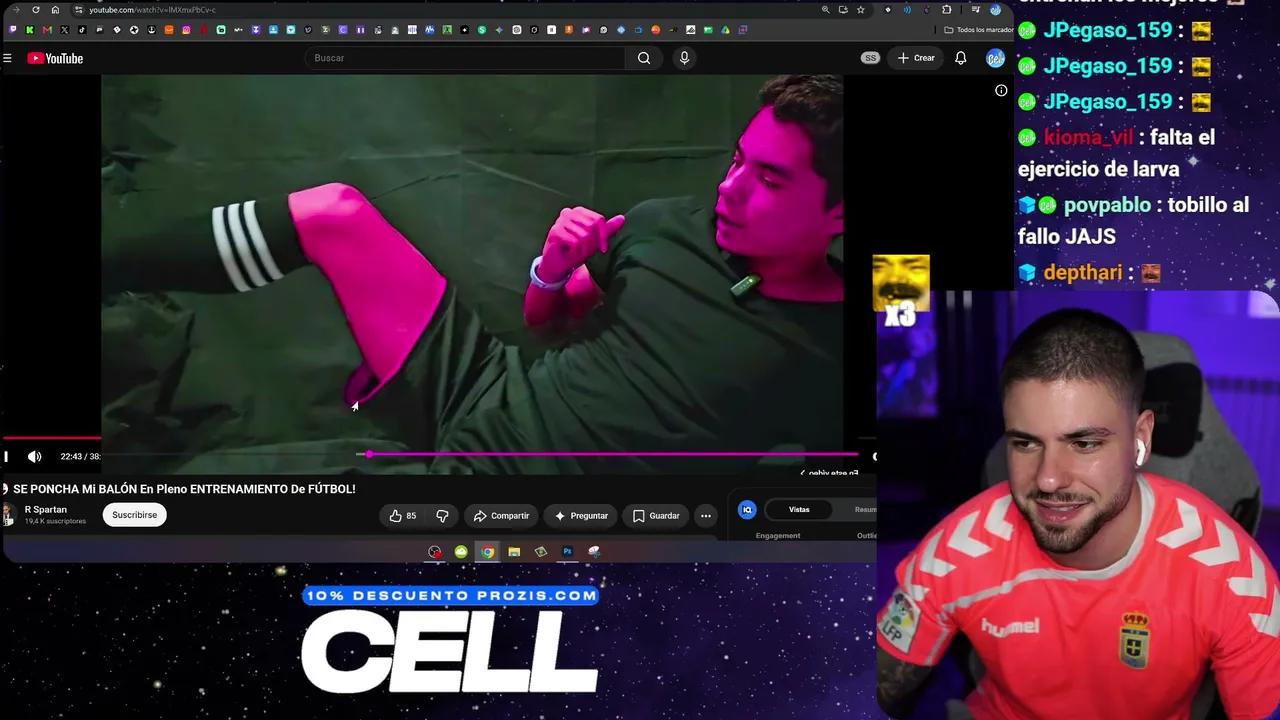Screen dimensions: 1280x720
Task: Open the Crear menu button
Action: (x=916, y=58)
